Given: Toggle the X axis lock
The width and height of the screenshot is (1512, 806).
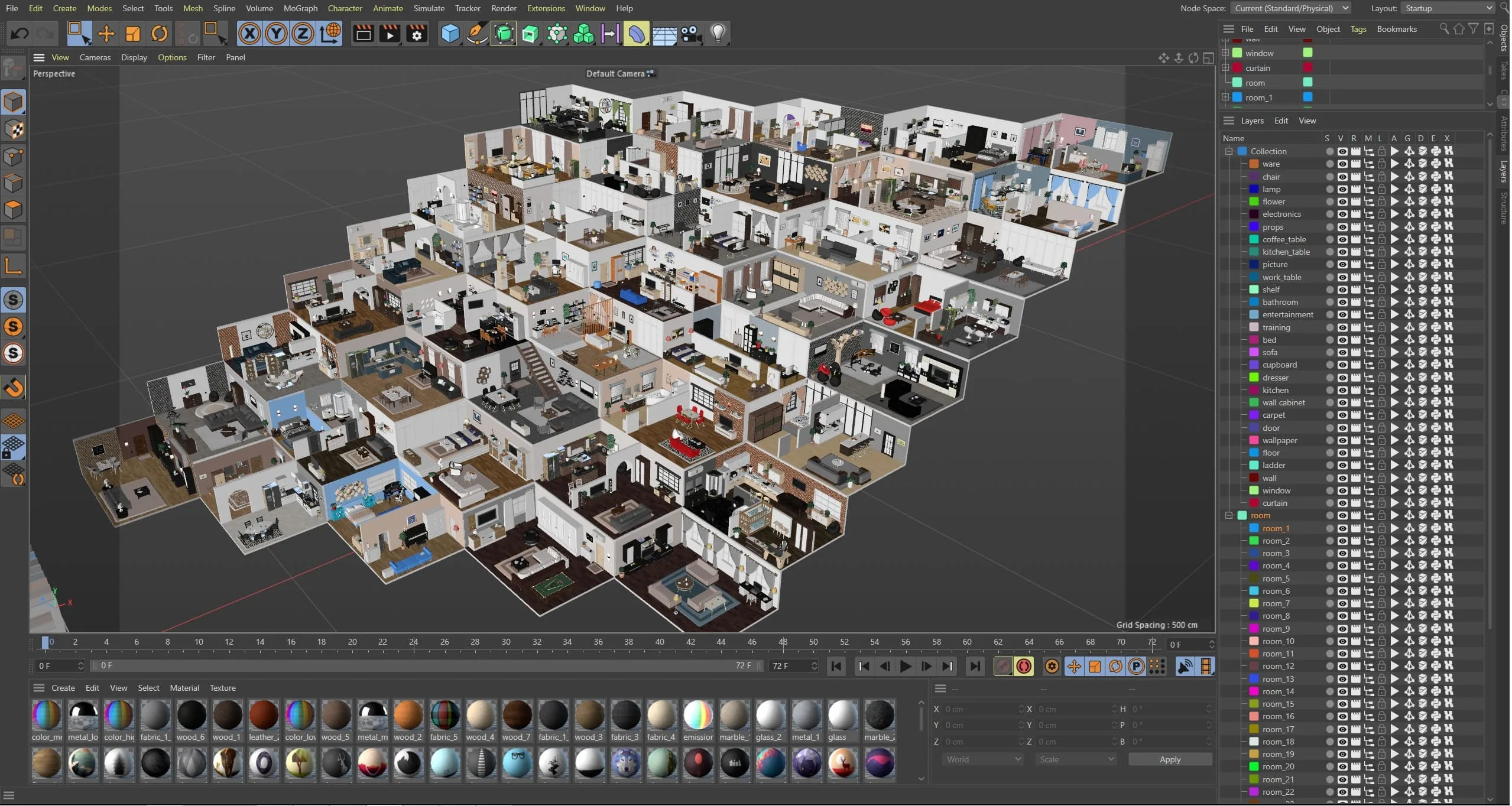Looking at the screenshot, I should (249, 34).
